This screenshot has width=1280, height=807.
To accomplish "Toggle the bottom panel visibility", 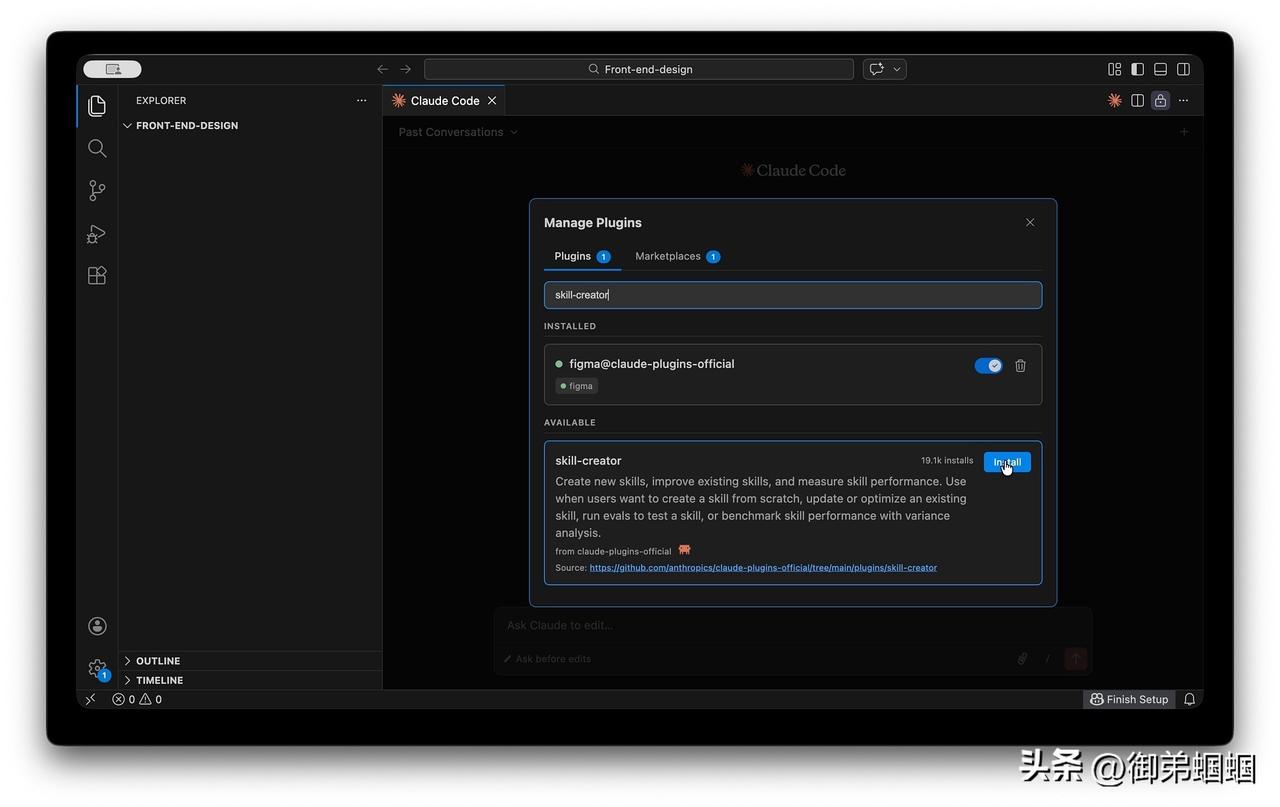I will [x=1160, y=69].
